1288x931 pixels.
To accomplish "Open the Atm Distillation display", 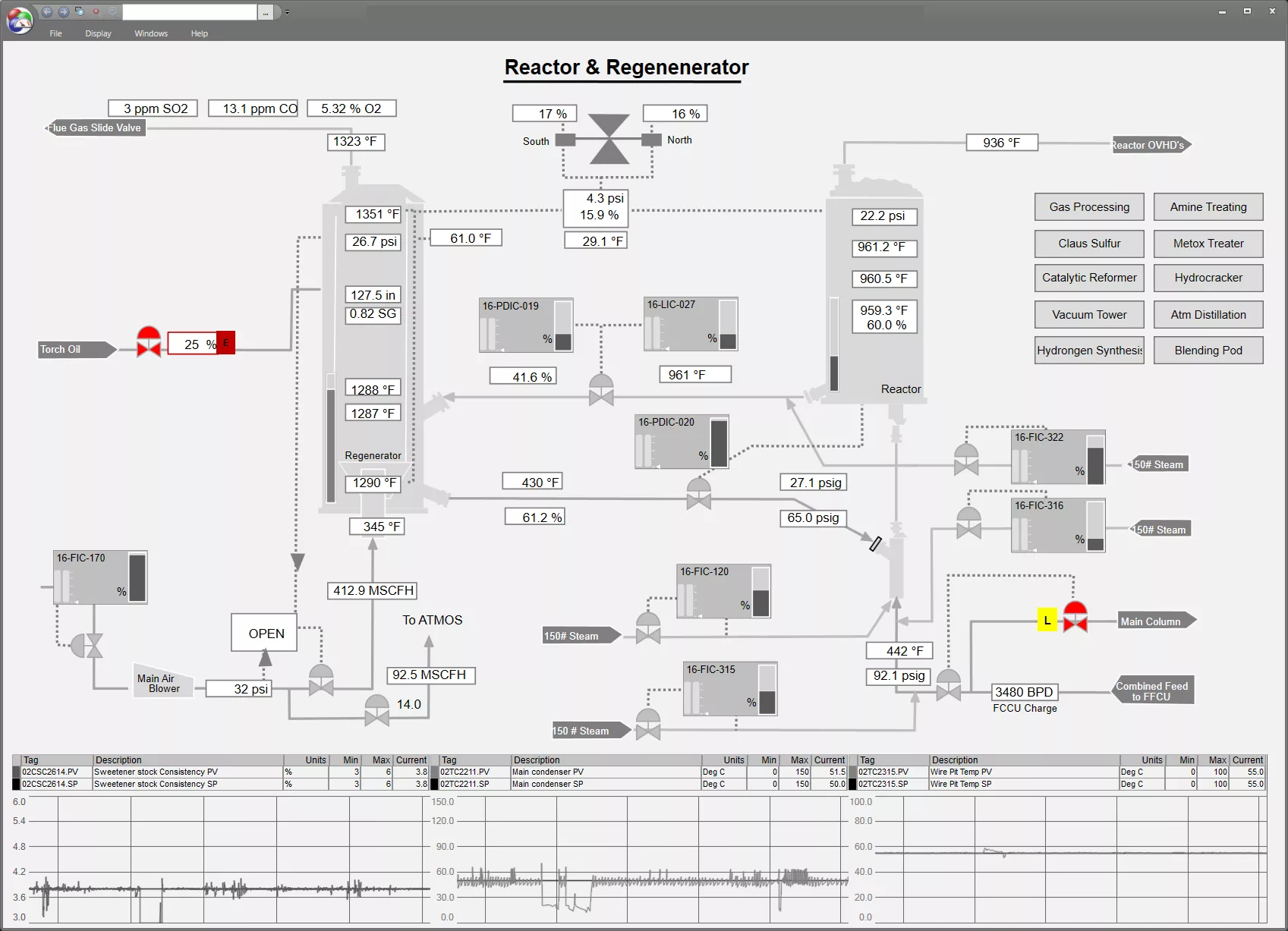I will pos(1208,315).
